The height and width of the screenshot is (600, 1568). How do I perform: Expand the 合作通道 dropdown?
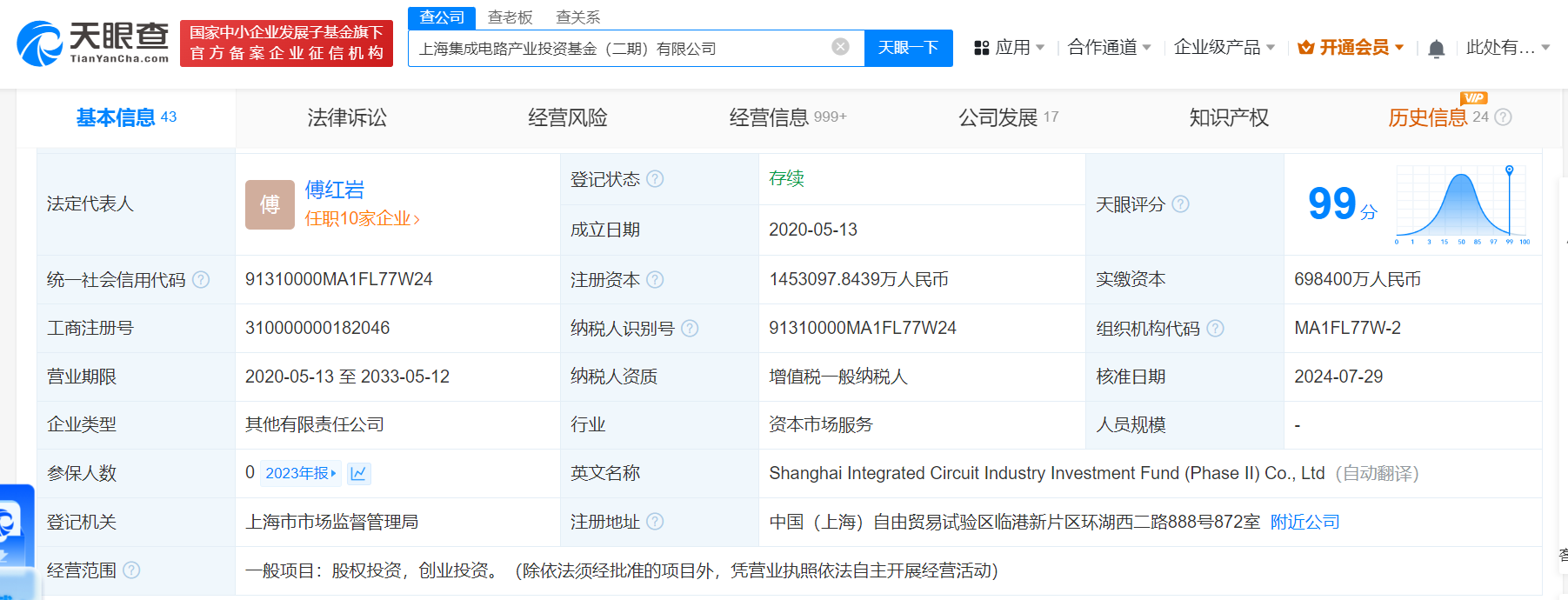point(1109,48)
